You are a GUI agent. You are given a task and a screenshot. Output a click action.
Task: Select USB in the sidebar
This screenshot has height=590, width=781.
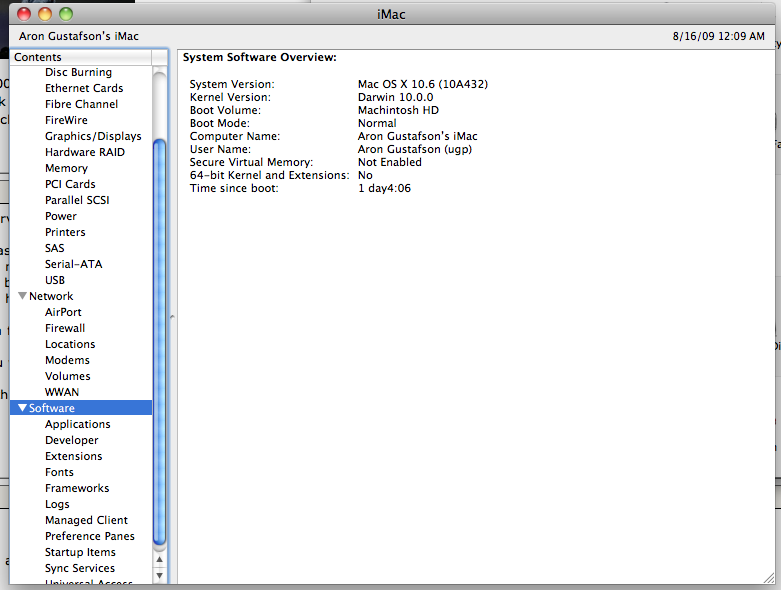point(55,280)
